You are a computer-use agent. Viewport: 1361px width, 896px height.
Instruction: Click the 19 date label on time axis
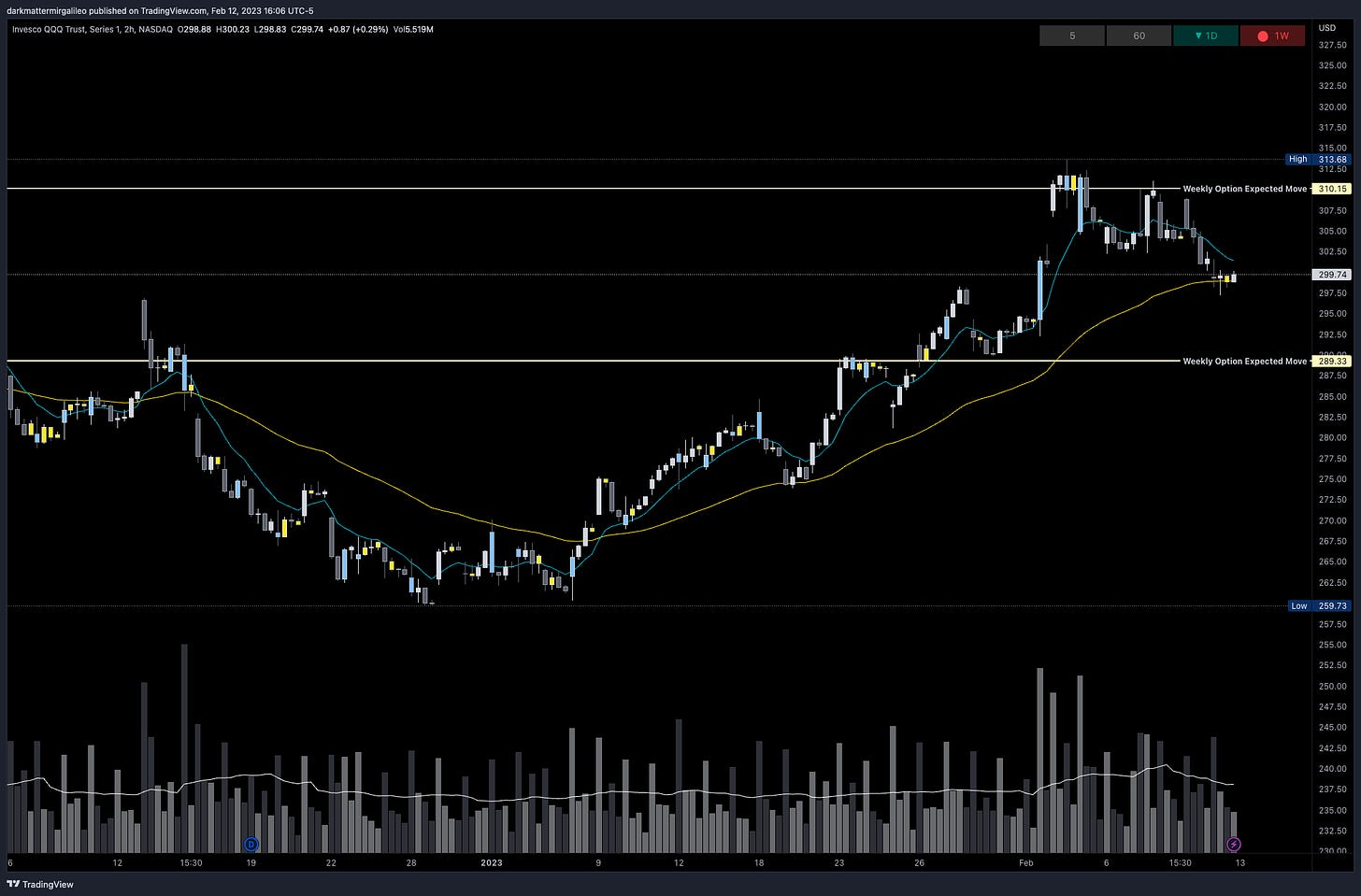pyautogui.click(x=251, y=863)
